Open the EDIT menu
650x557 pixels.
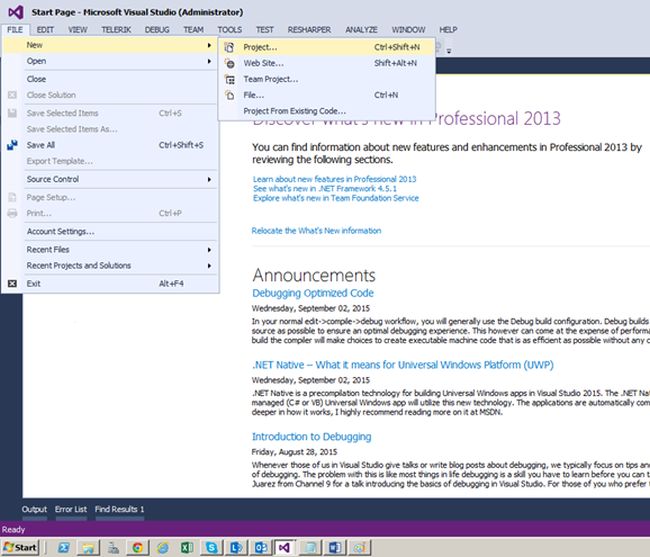click(45, 30)
